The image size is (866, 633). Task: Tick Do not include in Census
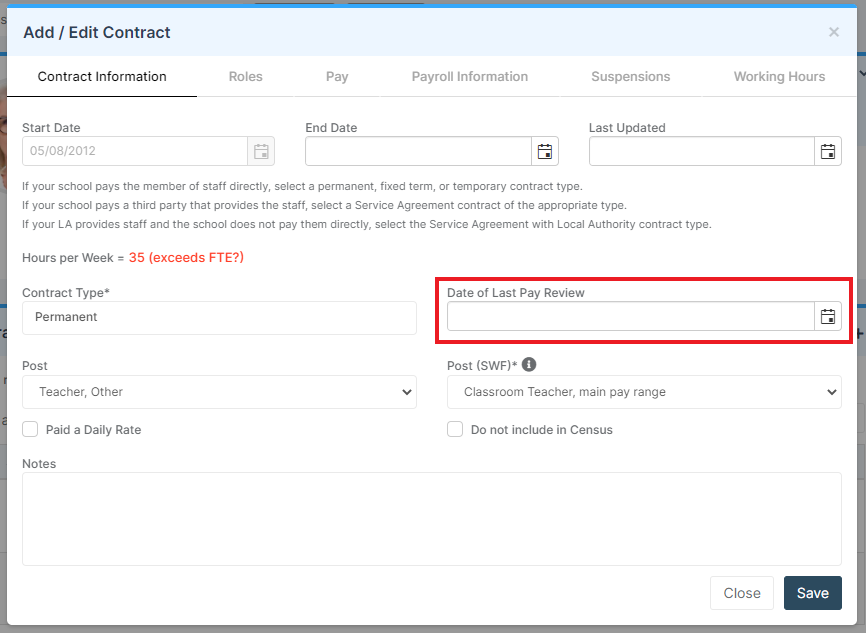tap(455, 429)
